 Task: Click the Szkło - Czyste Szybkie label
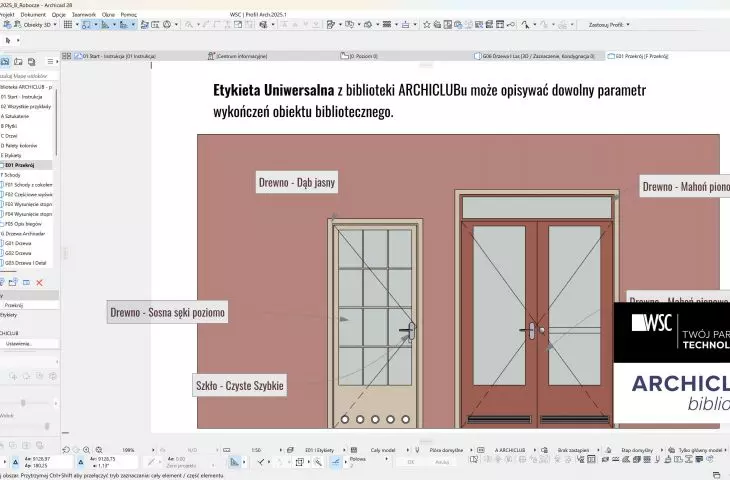[x=239, y=385]
